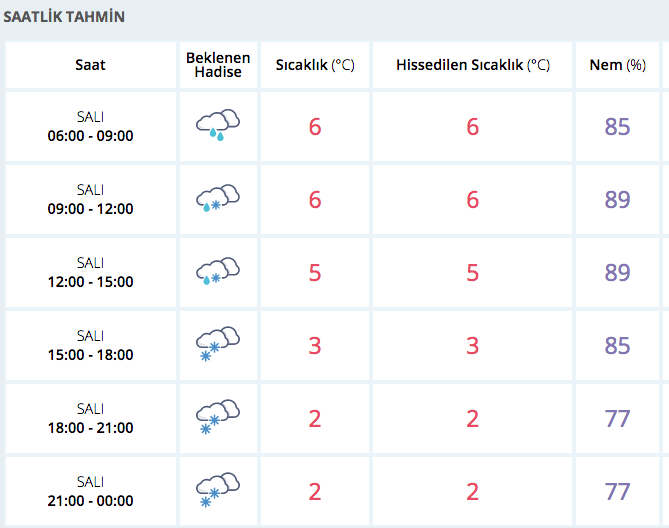Image resolution: width=669 pixels, height=528 pixels.
Task: Click the rain icon for 06:00 - 09:00
Action: point(218,126)
